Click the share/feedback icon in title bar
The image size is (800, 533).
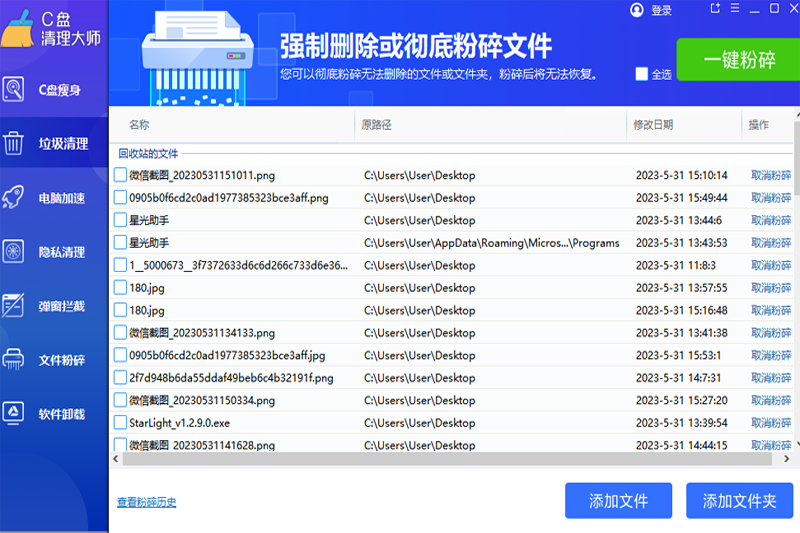click(715, 9)
